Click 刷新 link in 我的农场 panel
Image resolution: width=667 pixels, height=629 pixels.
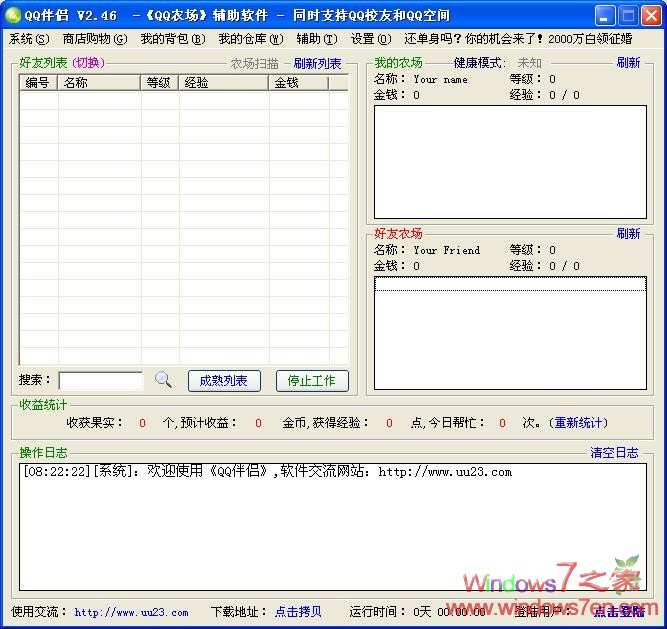click(628, 63)
